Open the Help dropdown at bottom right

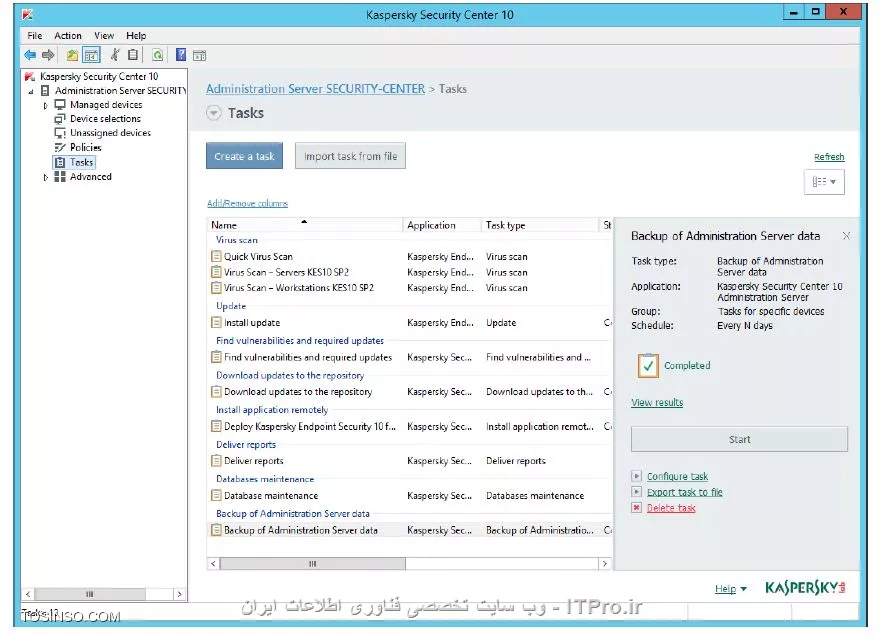731,588
